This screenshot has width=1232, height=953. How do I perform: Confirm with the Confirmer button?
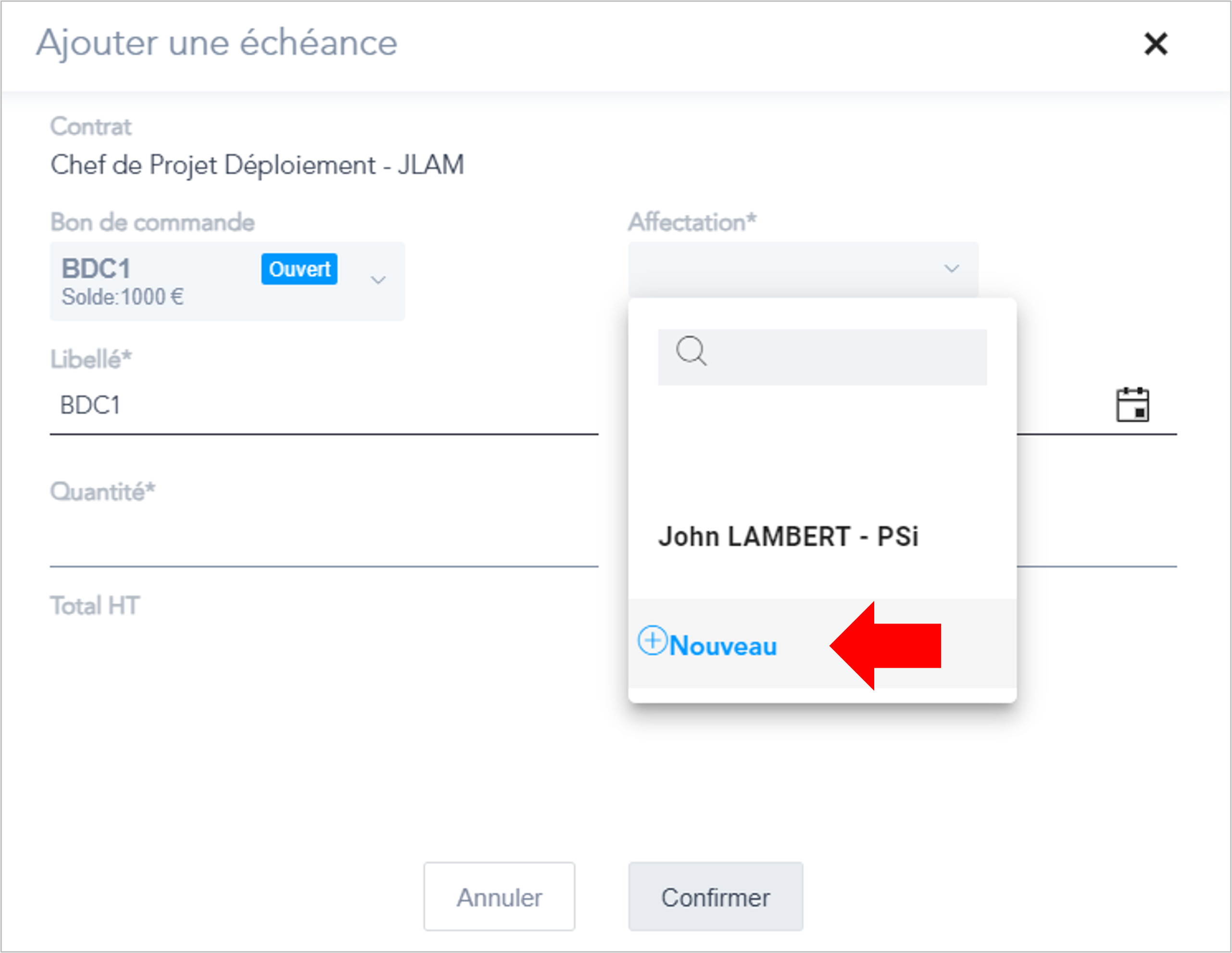pyautogui.click(x=715, y=897)
